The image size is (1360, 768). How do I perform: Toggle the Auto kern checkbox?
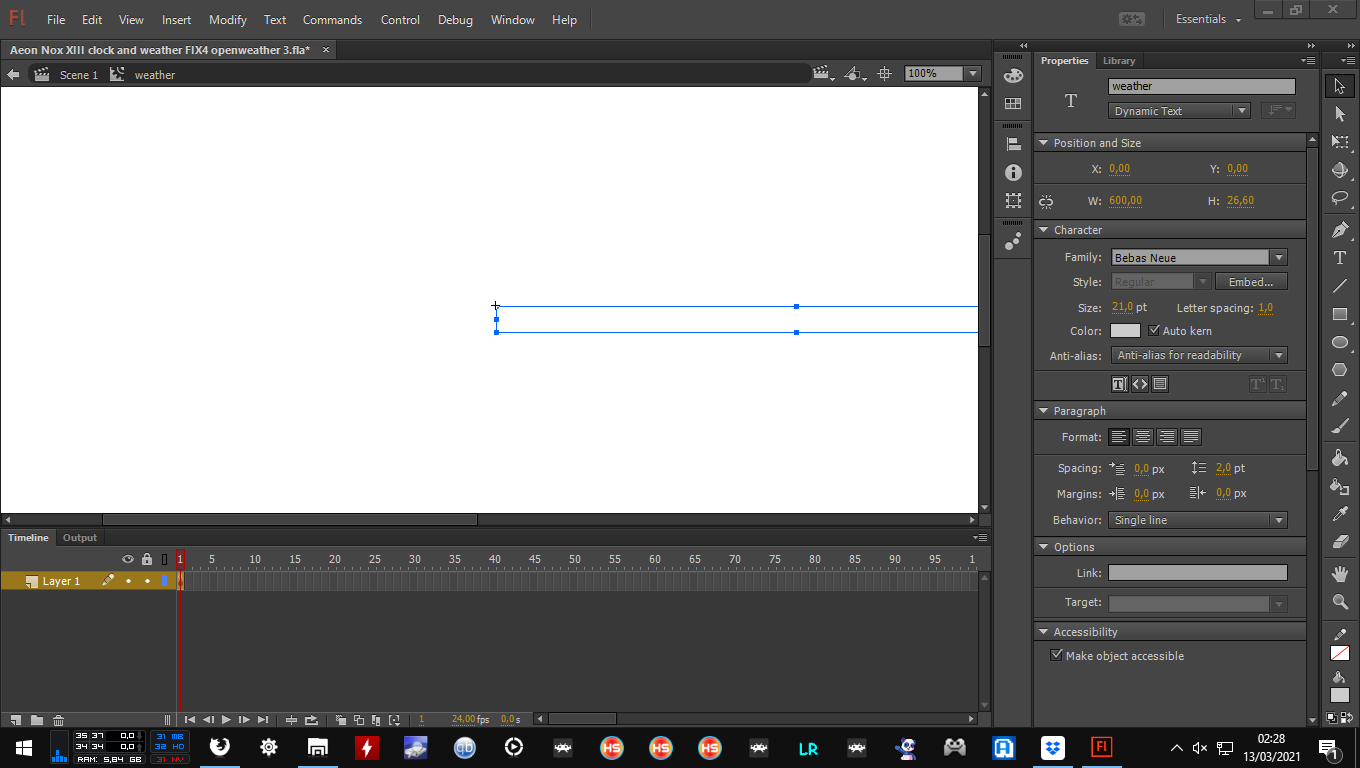click(x=1154, y=331)
